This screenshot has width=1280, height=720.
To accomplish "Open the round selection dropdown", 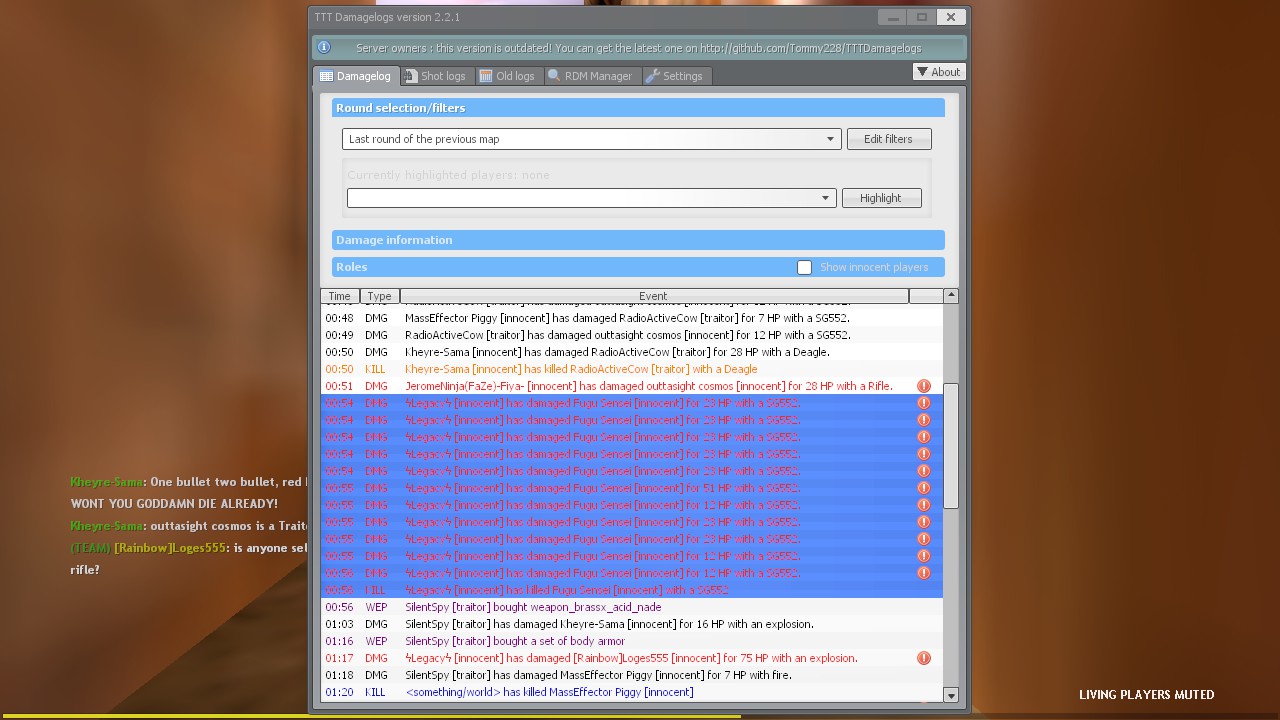I will [829, 139].
